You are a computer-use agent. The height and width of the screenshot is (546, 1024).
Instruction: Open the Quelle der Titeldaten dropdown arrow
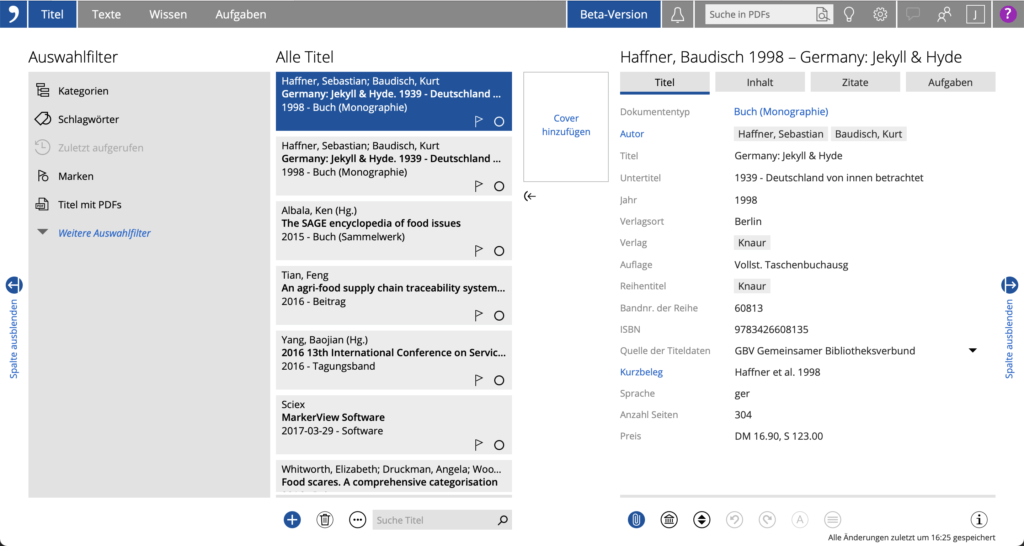click(972, 351)
